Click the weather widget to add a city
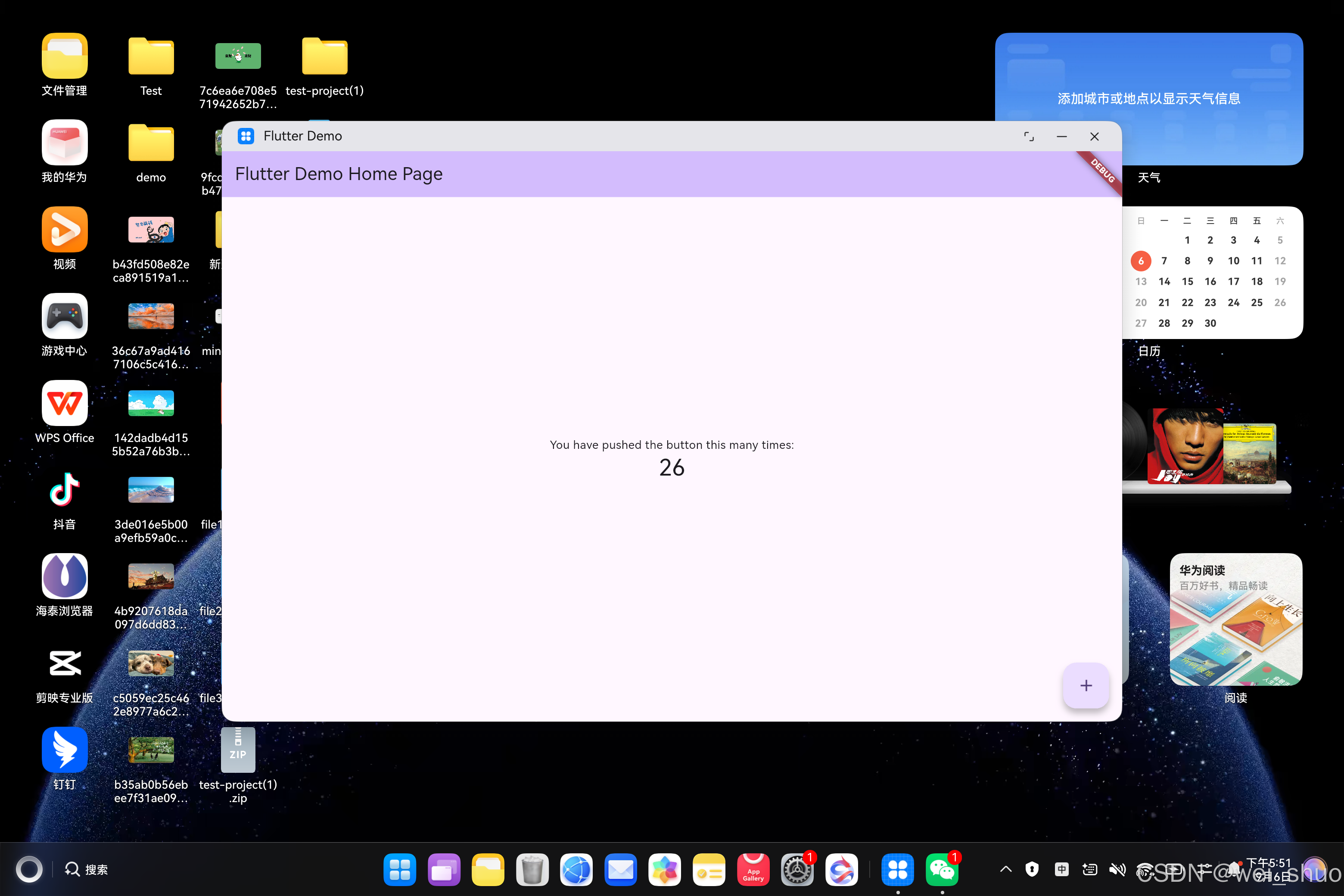1344x896 pixels. coord(1148,99)
